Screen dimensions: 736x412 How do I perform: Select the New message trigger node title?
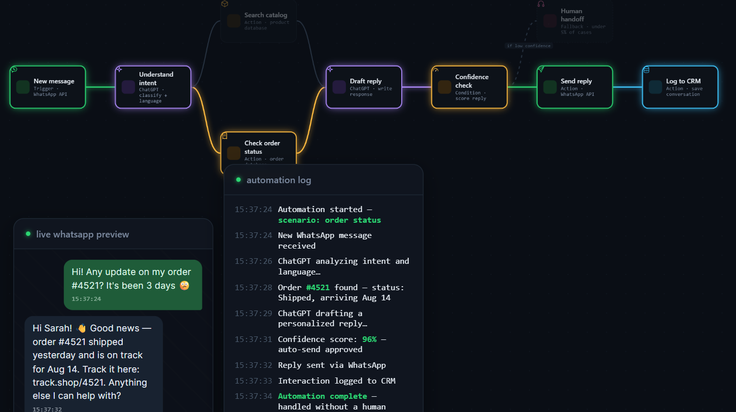tap(54, 81)
